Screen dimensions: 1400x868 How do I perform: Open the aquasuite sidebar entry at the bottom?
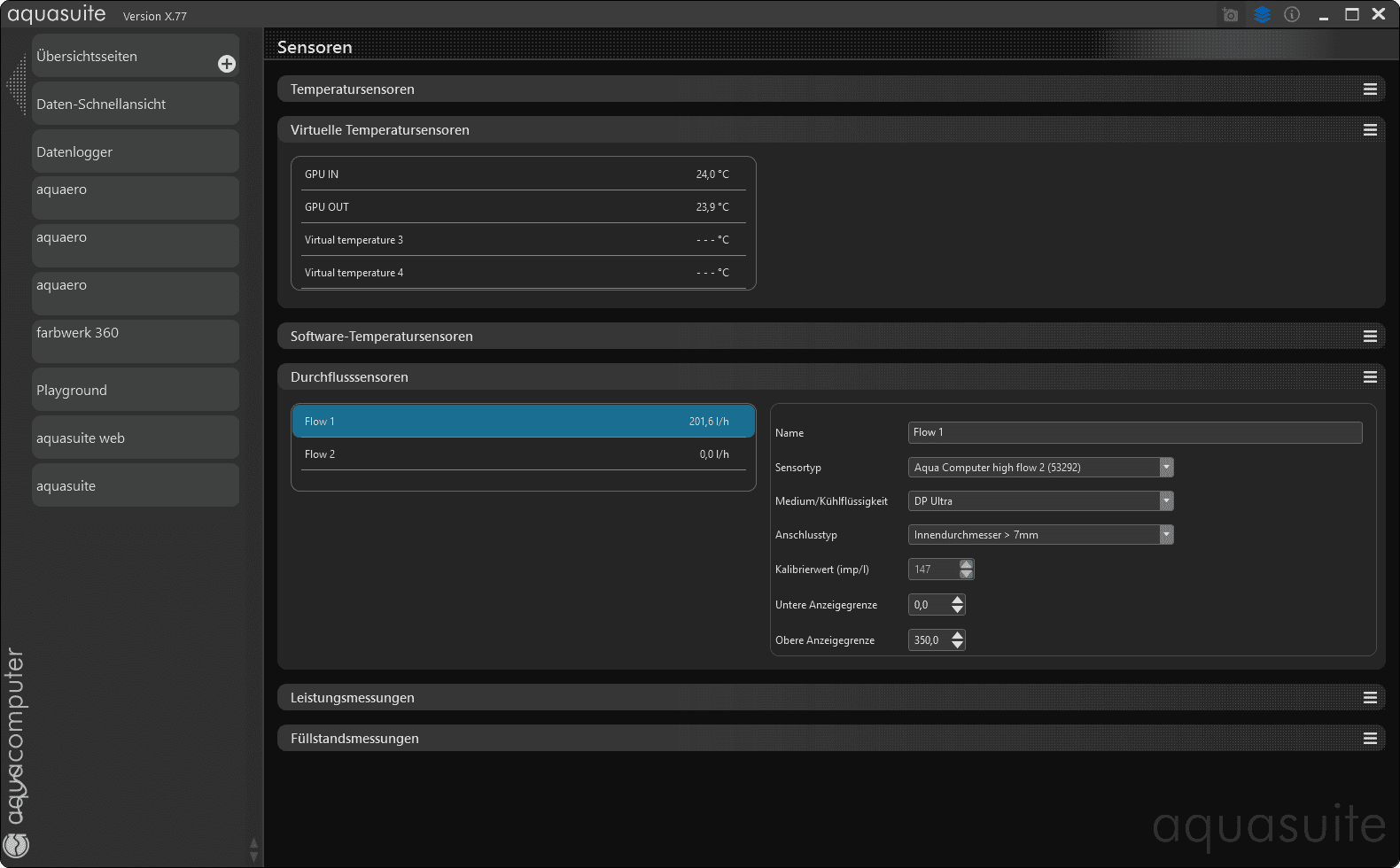136,485
